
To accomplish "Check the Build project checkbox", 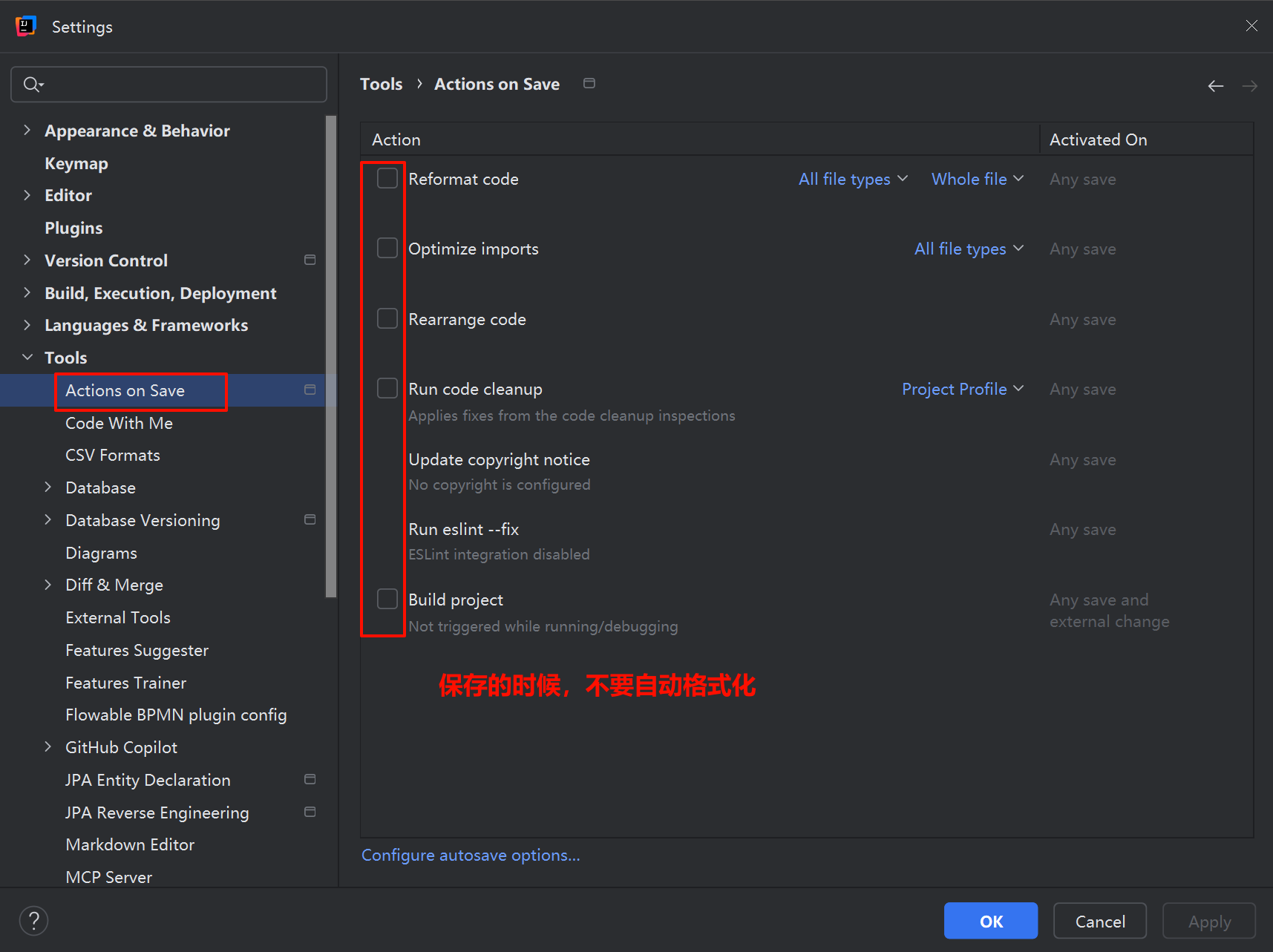I will pyautogui.click(x=387, y=599).
